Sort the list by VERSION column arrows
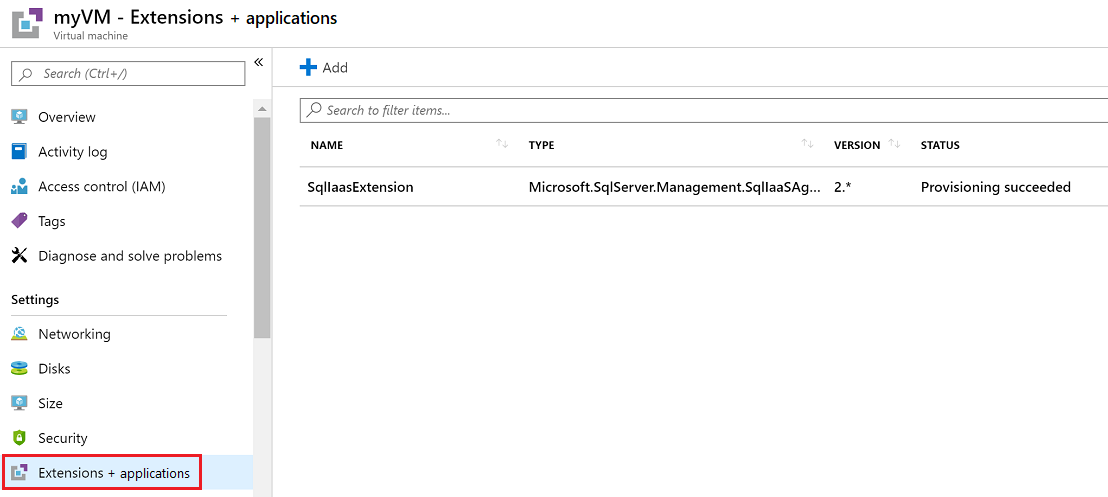The height and width of the screenshot is (497, 1108). click(894, 145)
